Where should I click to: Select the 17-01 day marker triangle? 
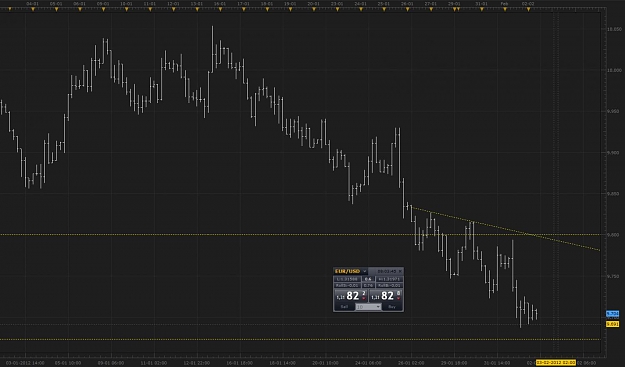pyautogui.click(x=244, y=9)
